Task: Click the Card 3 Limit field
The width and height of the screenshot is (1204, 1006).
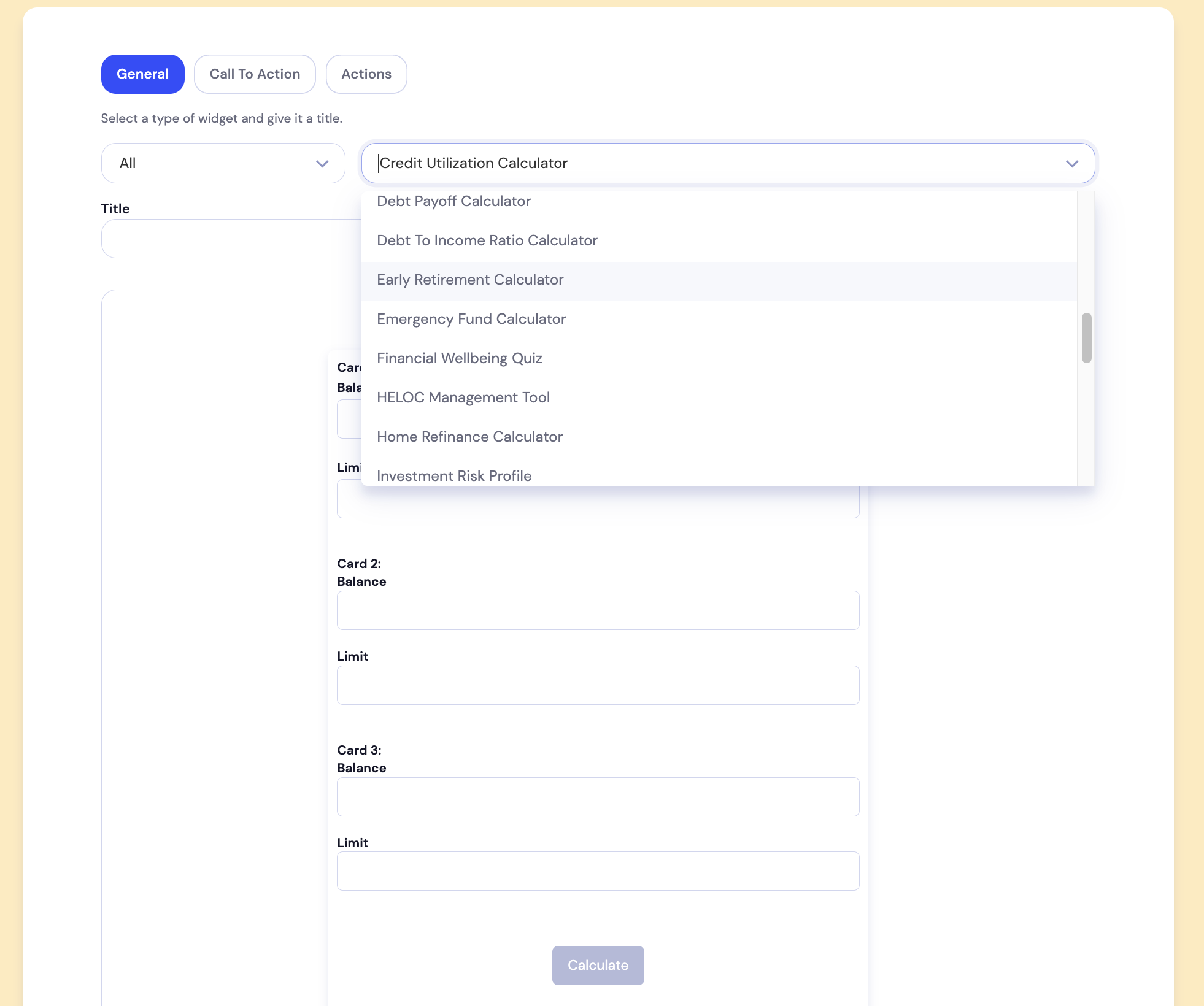Action: pos(598,870)
